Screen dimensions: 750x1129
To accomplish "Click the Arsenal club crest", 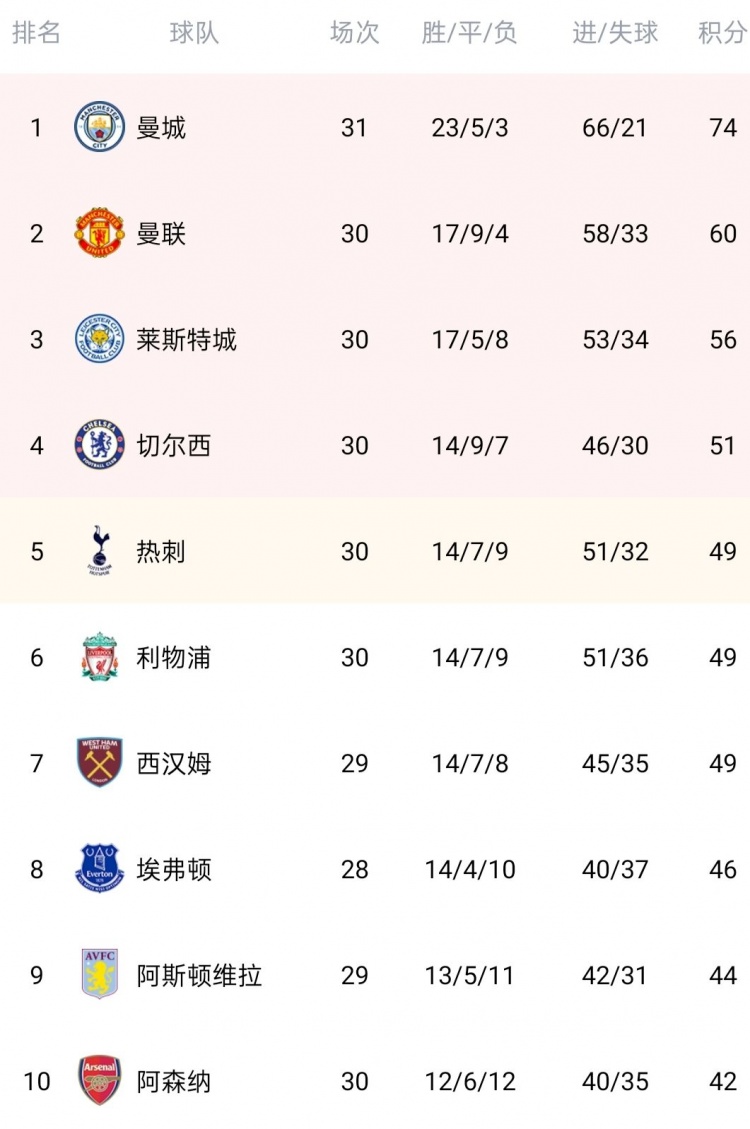I will (99, 1080).
